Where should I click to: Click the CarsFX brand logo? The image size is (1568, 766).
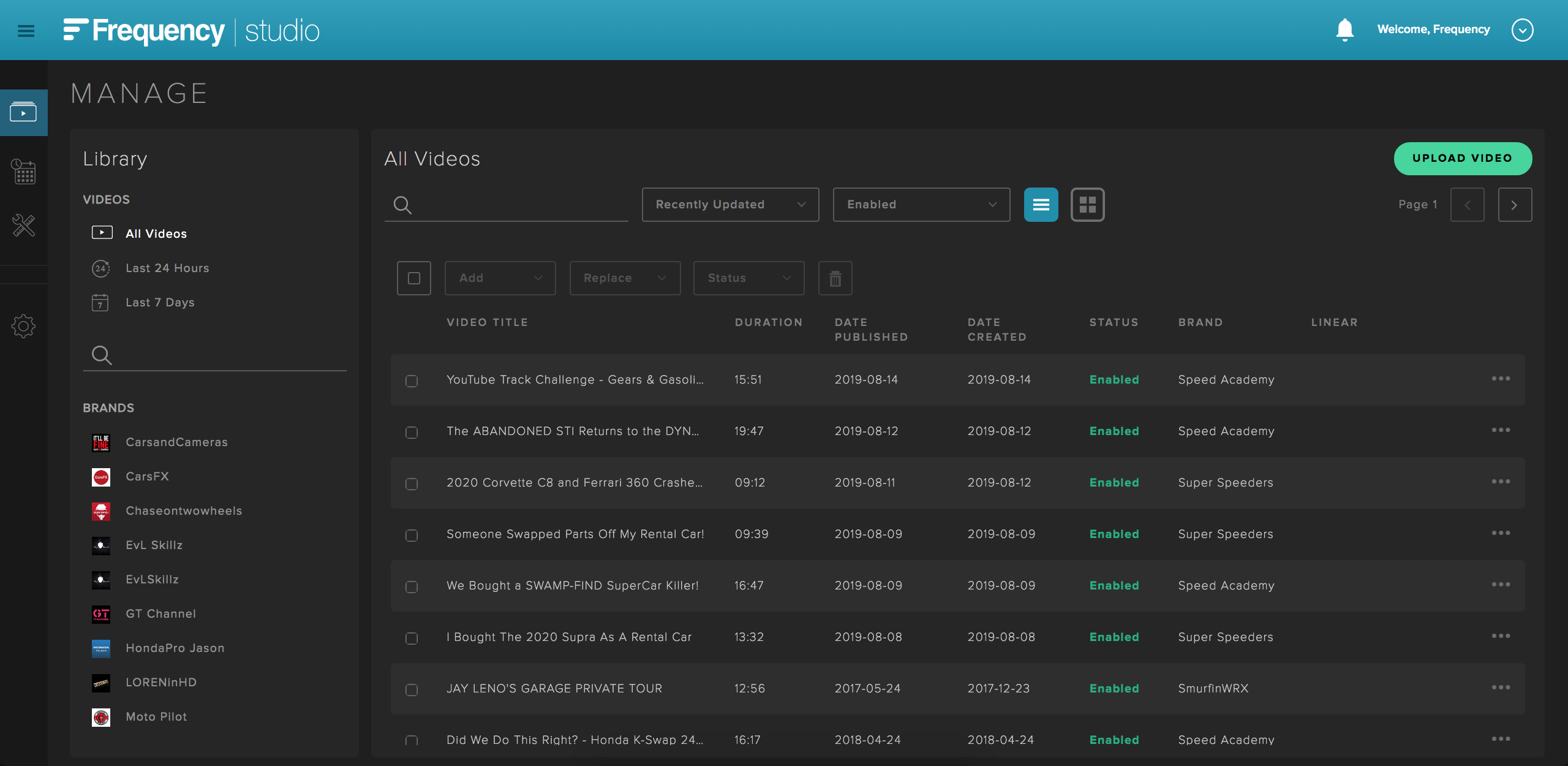101,477
